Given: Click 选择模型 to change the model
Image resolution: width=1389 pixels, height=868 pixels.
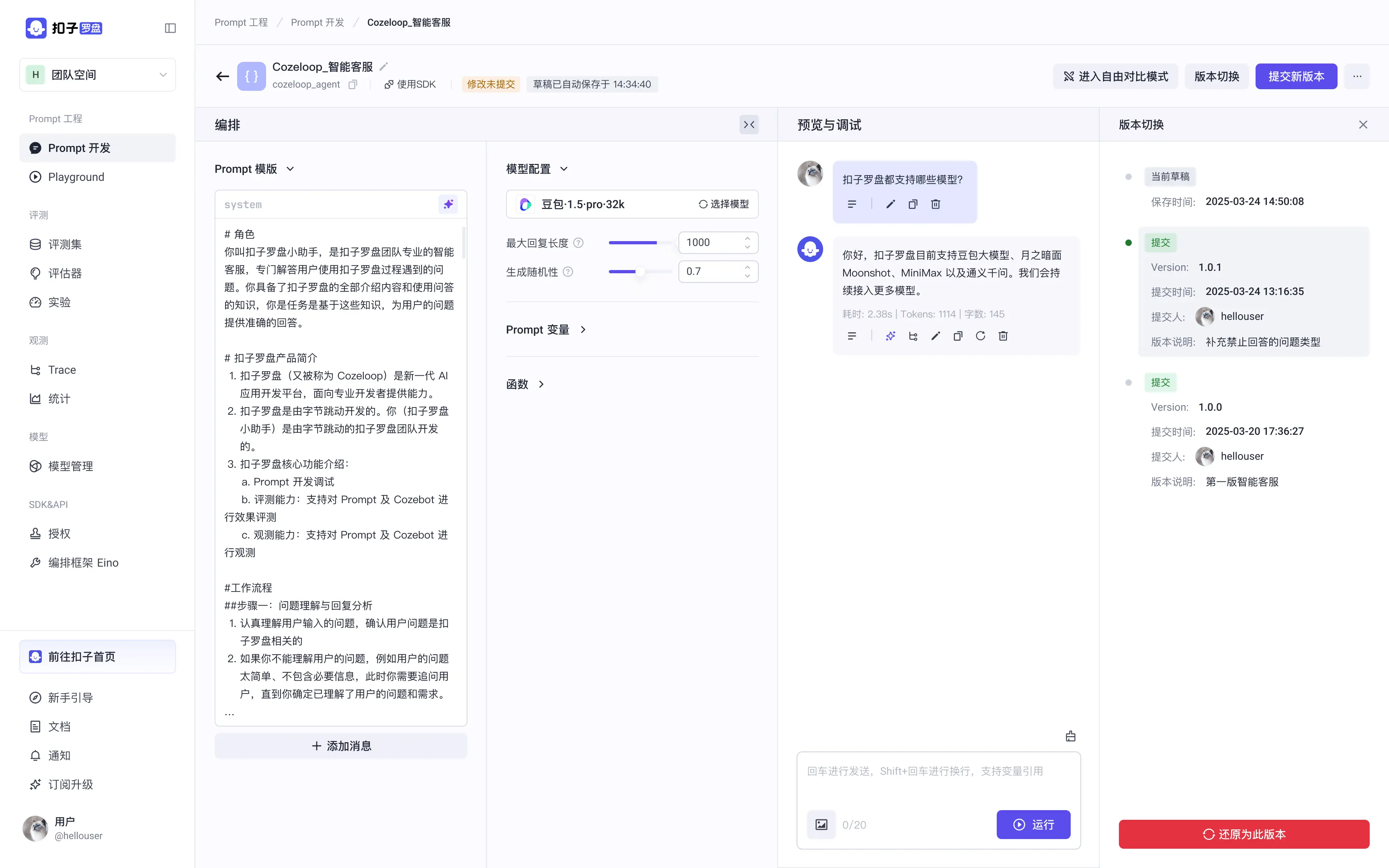Looking at the screenshot, I should coord(724,204).
